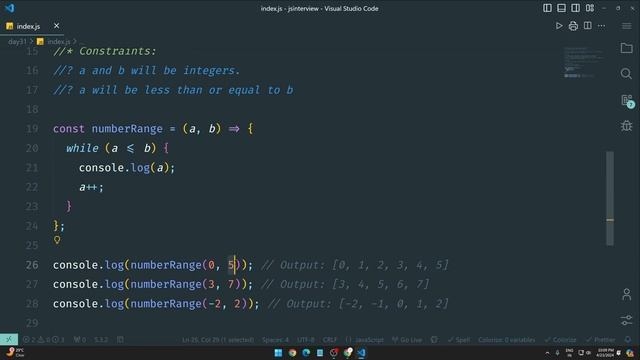Click the day31 breadcrumb
Image resolution: width=640 pixels, height=360 pixels.
click(x=17, y=42)
